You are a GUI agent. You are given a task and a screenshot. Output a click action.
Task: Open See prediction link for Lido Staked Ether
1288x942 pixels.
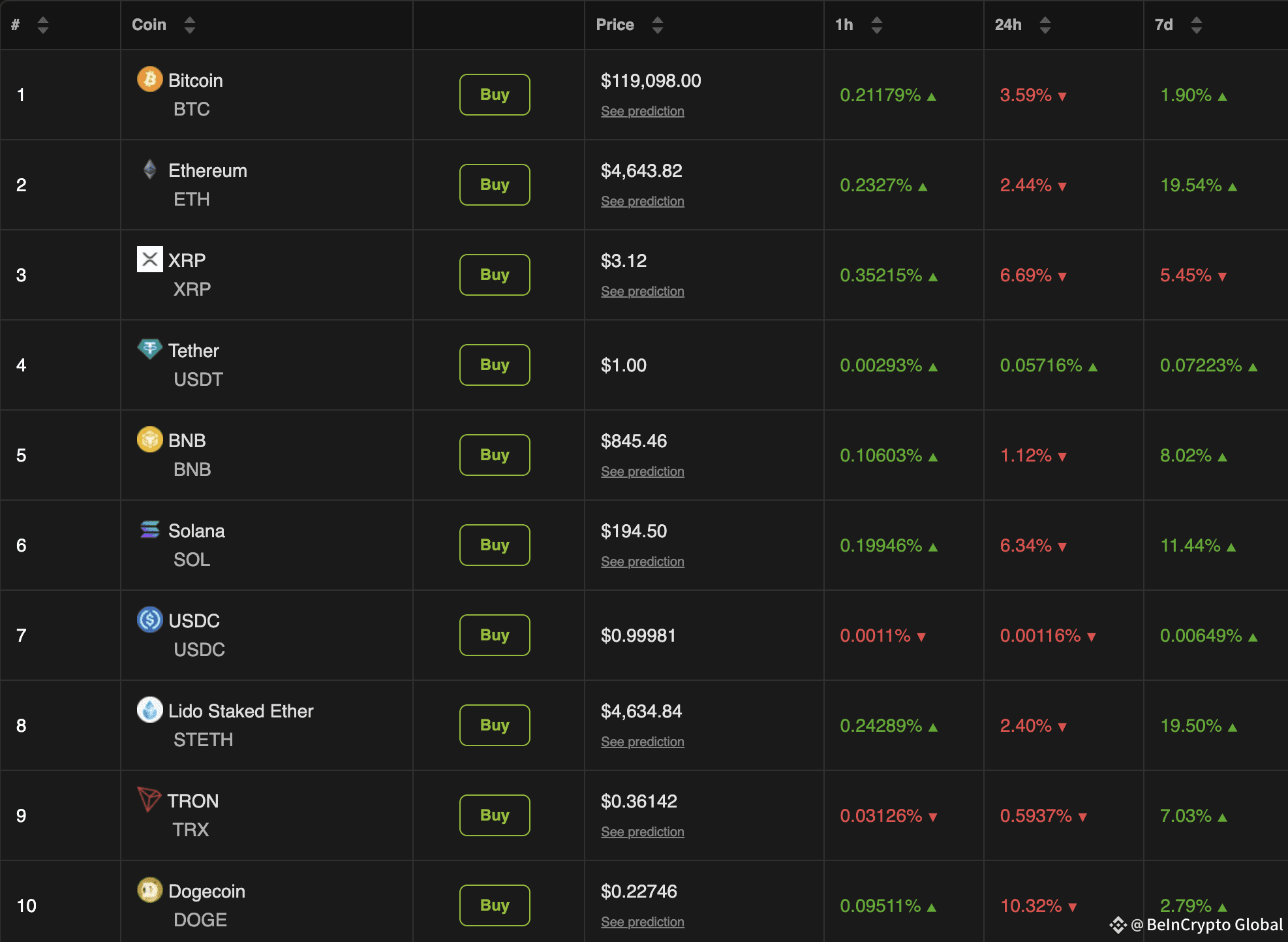pyautogui.click(x=643, y=742)
